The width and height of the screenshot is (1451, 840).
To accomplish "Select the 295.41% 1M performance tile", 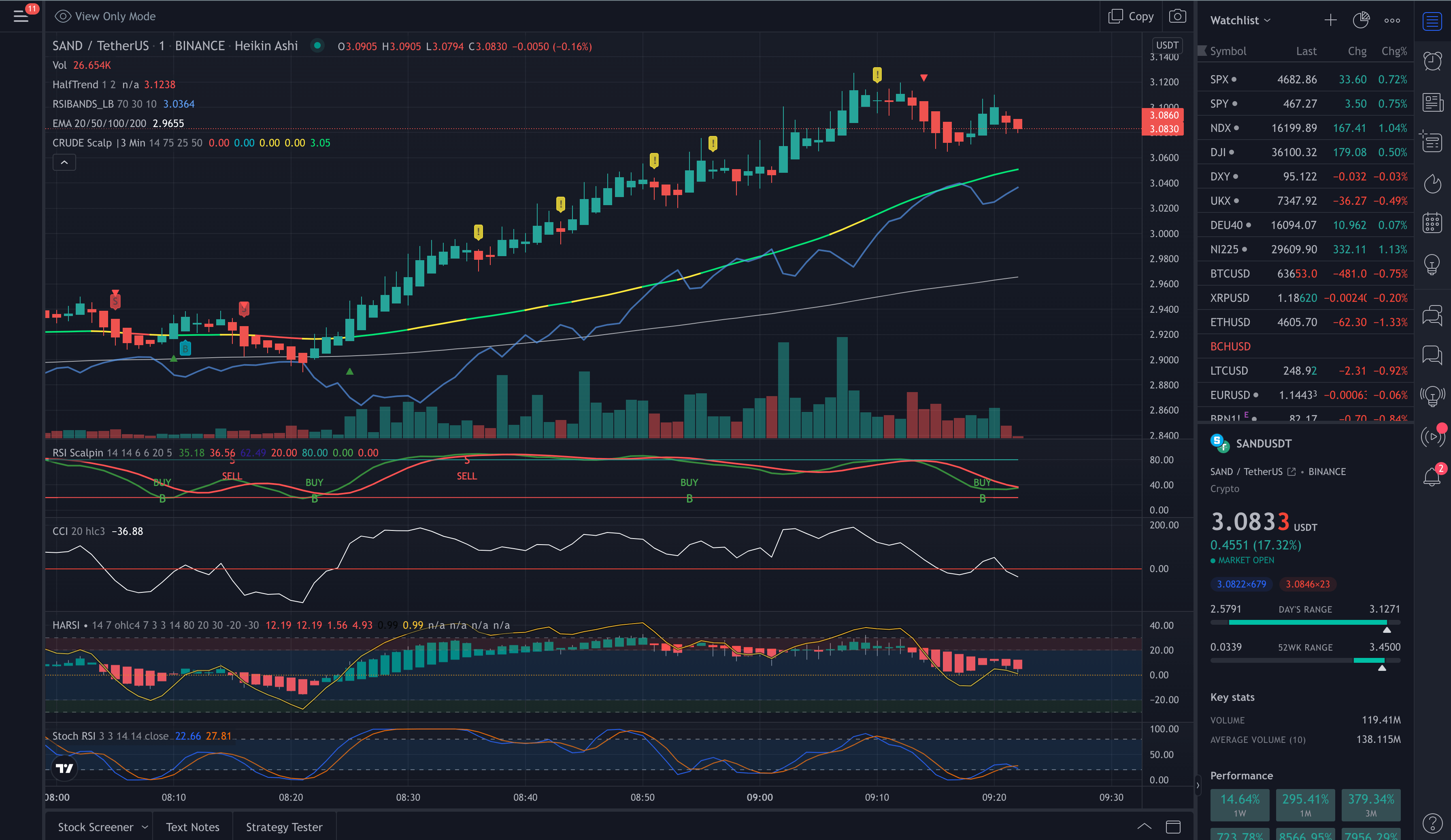I will [1305, 804].
